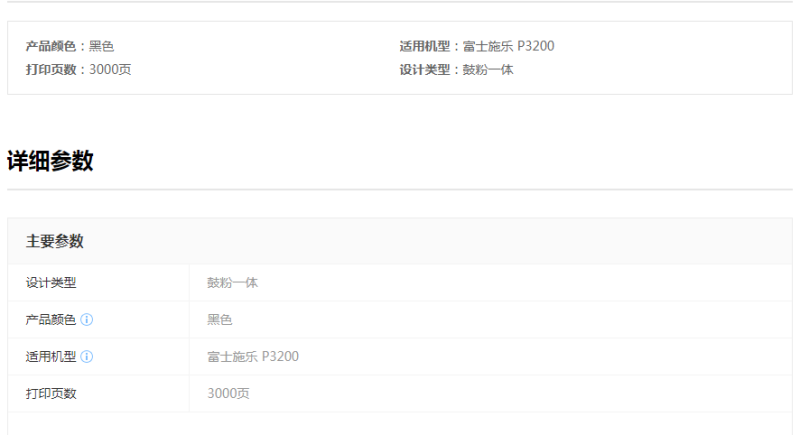Click the bold 适用机型 summary label

coord(425,46)
